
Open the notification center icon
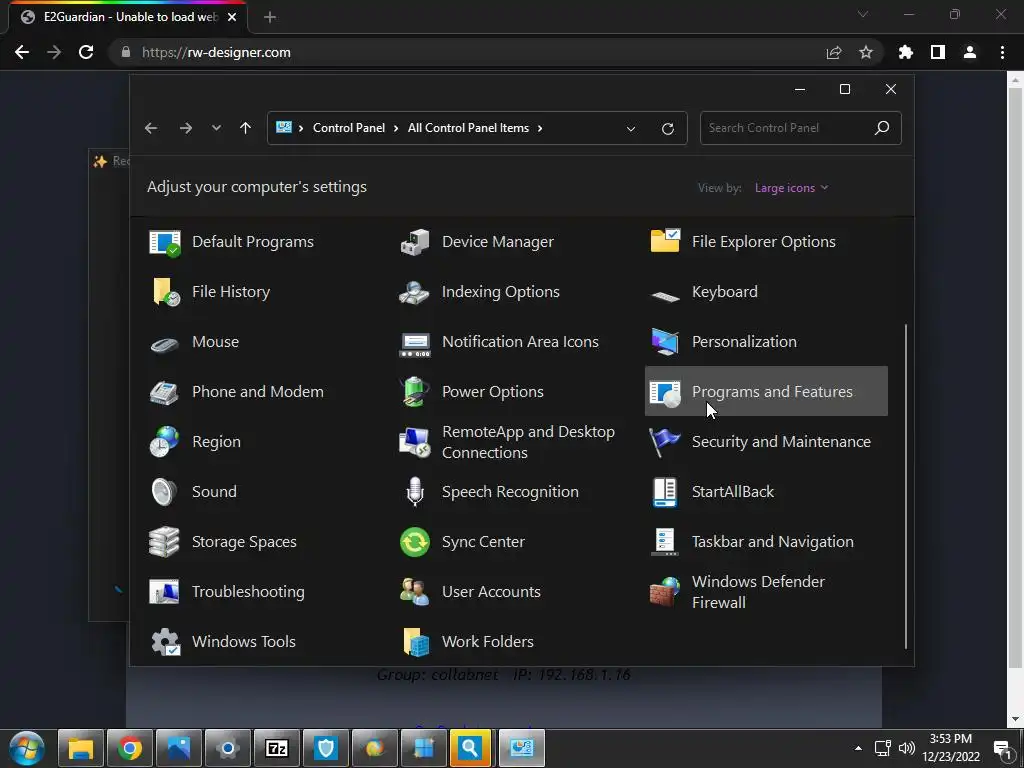1002,749
